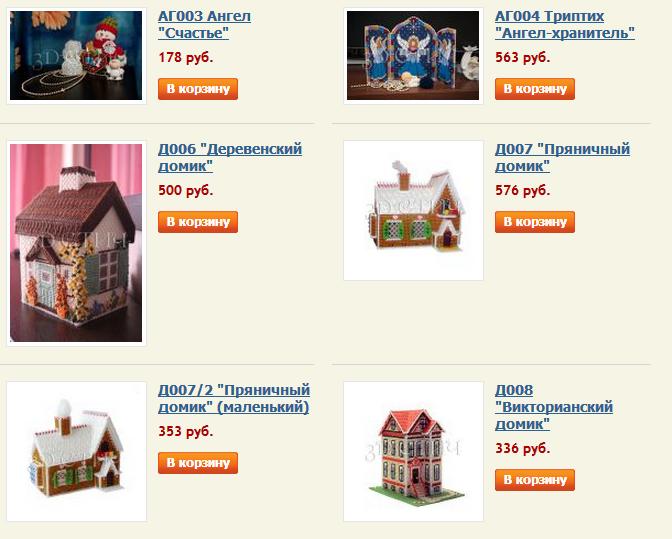This screenshot has width=672, height=539.
Task: View the Д007 gingerbread house photo
Action: coord(413,210)
